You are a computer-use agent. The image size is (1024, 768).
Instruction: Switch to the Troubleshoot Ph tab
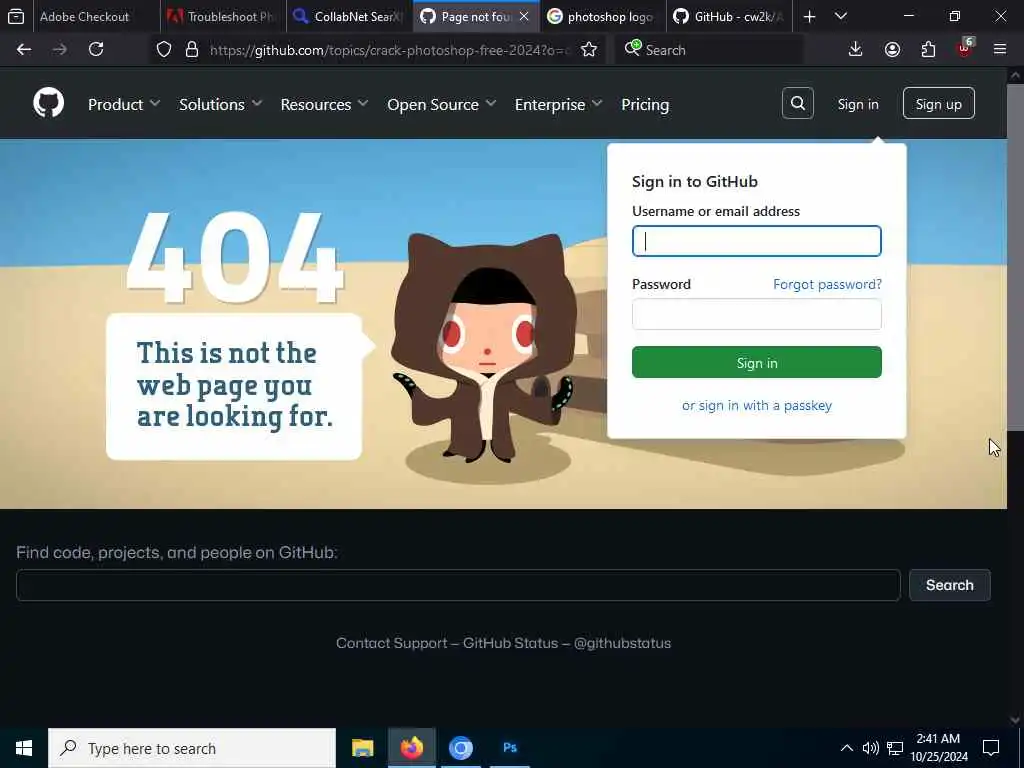click(223, 16)
